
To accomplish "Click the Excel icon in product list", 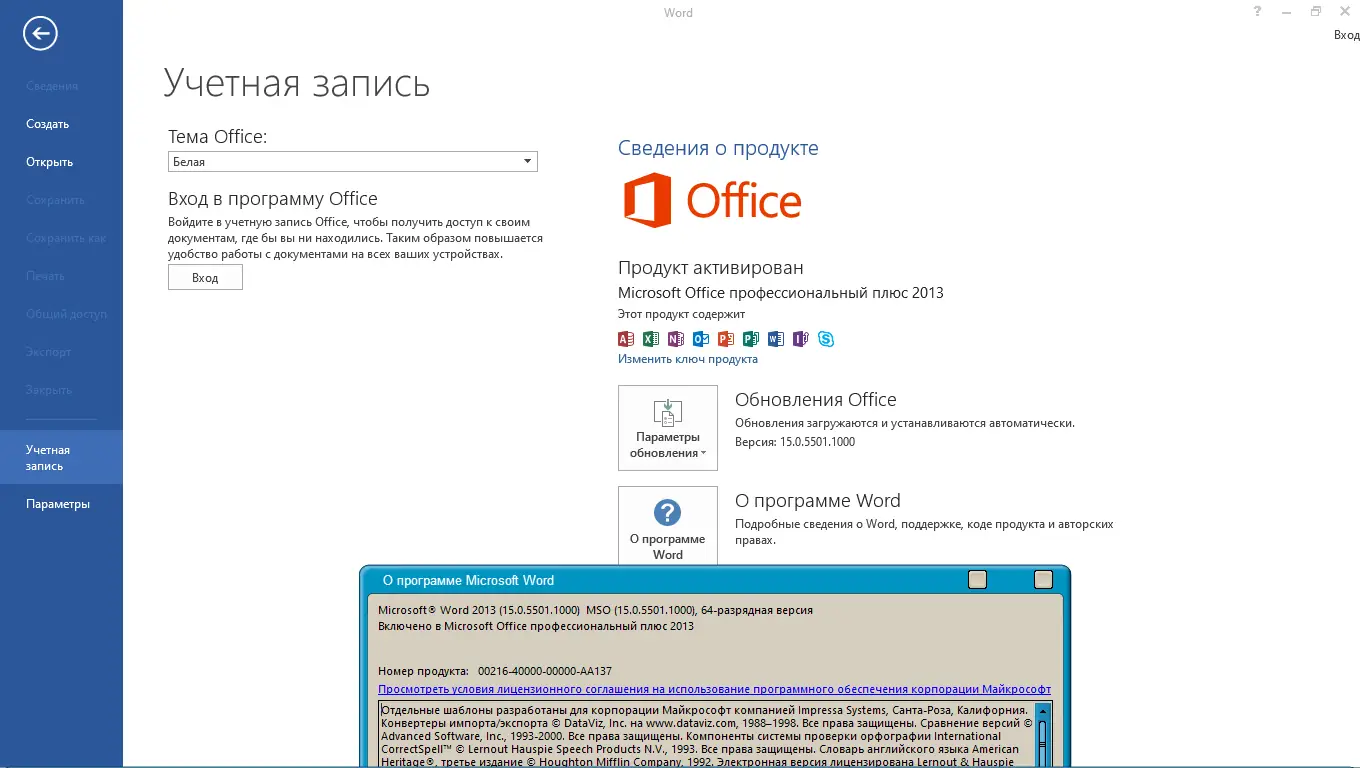I will (x=651, y=339).
